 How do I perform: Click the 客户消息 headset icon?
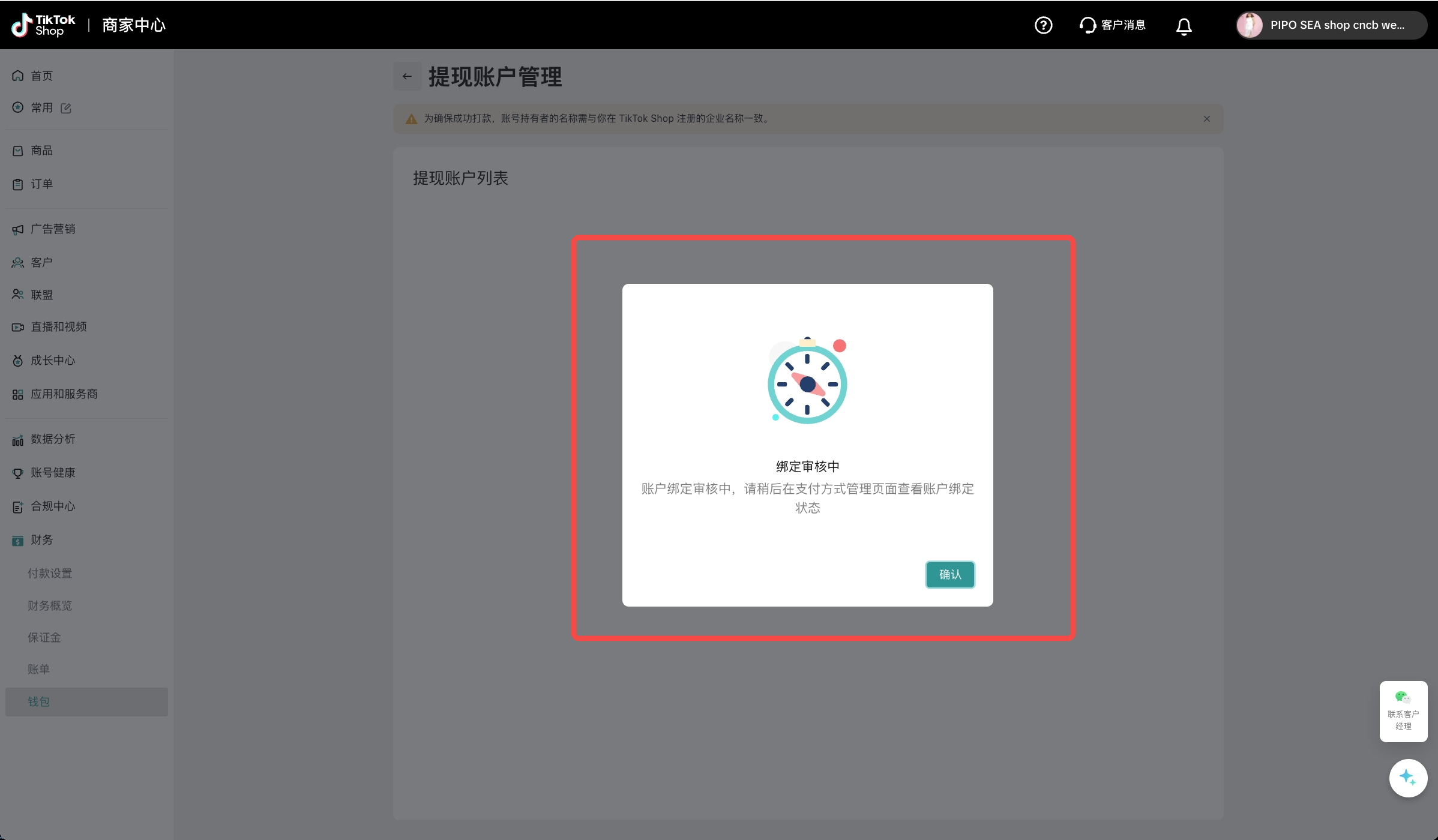(x=1088, y=25)
